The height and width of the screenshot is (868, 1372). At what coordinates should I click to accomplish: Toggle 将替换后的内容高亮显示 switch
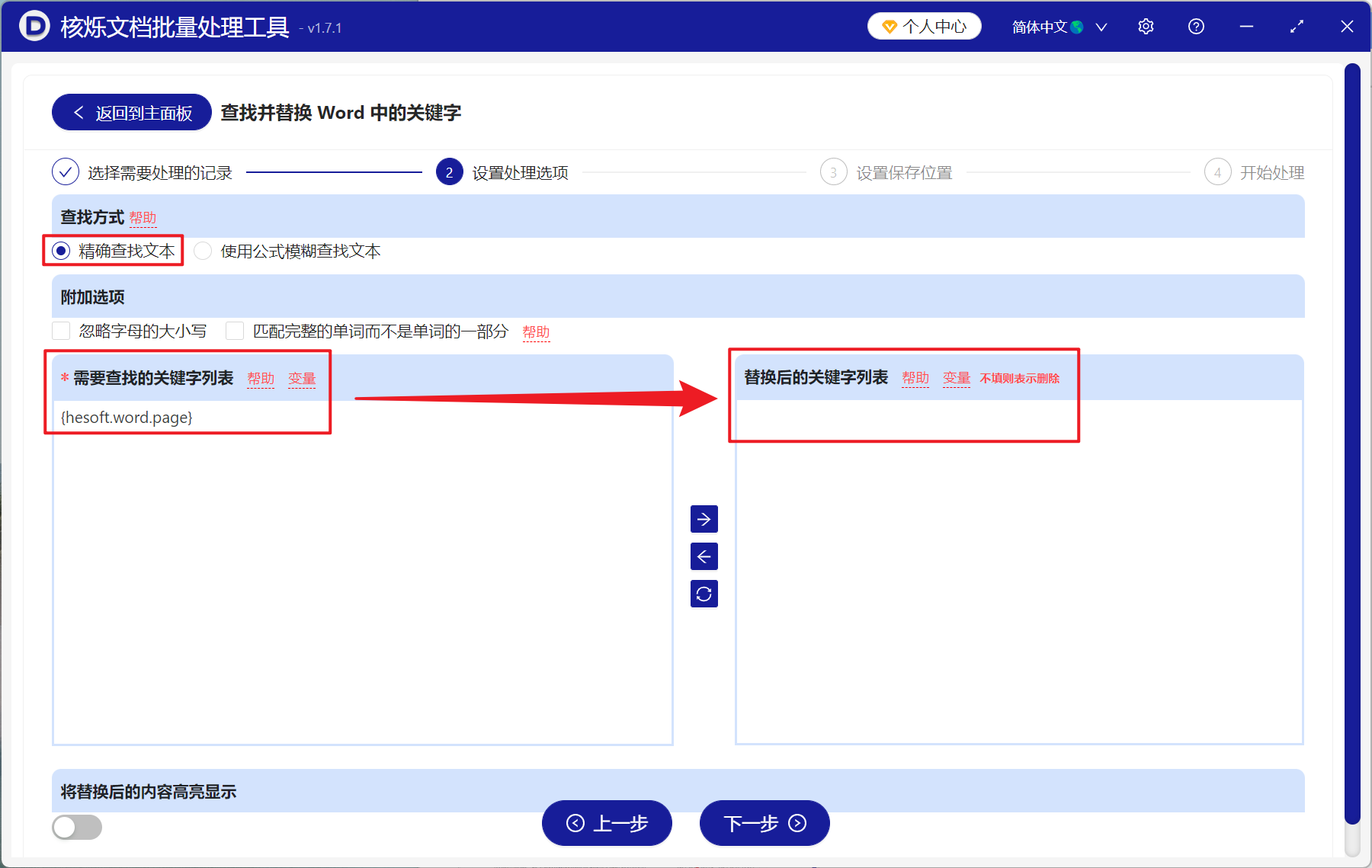coord(76,827)
